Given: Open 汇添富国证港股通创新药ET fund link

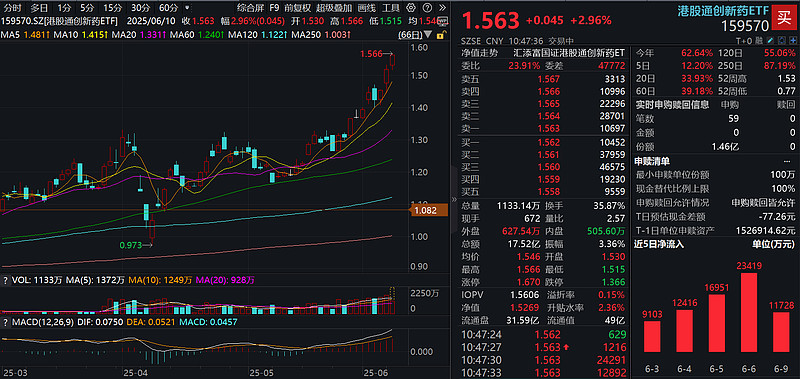Looking at the screenshot, I should 569,53.
